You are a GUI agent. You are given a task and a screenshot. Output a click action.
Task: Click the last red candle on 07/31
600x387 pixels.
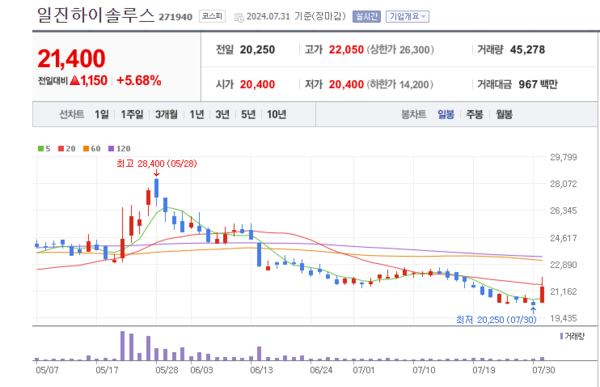tap(542, 294)
